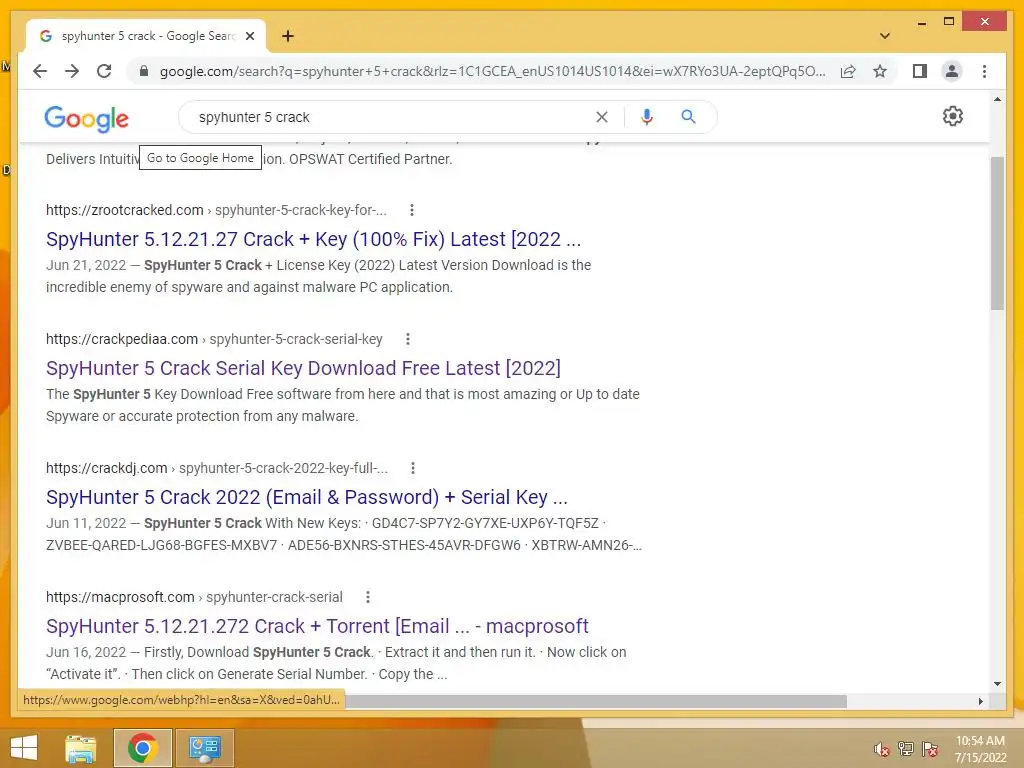Screen dimensions: 1024x768
Task: Click the Google logo
Action: (86, 118)
